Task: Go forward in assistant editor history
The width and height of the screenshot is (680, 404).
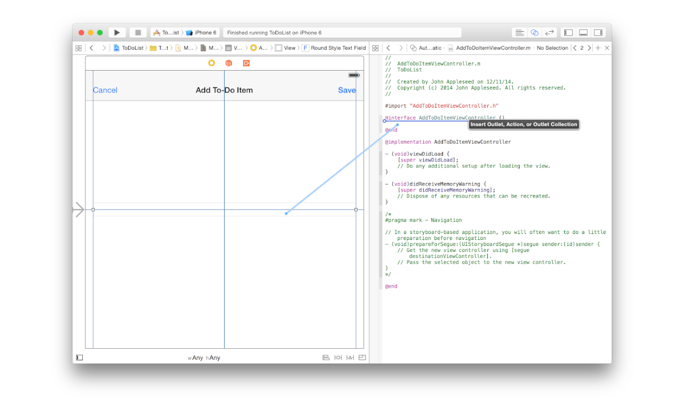Action: [400, 48]
